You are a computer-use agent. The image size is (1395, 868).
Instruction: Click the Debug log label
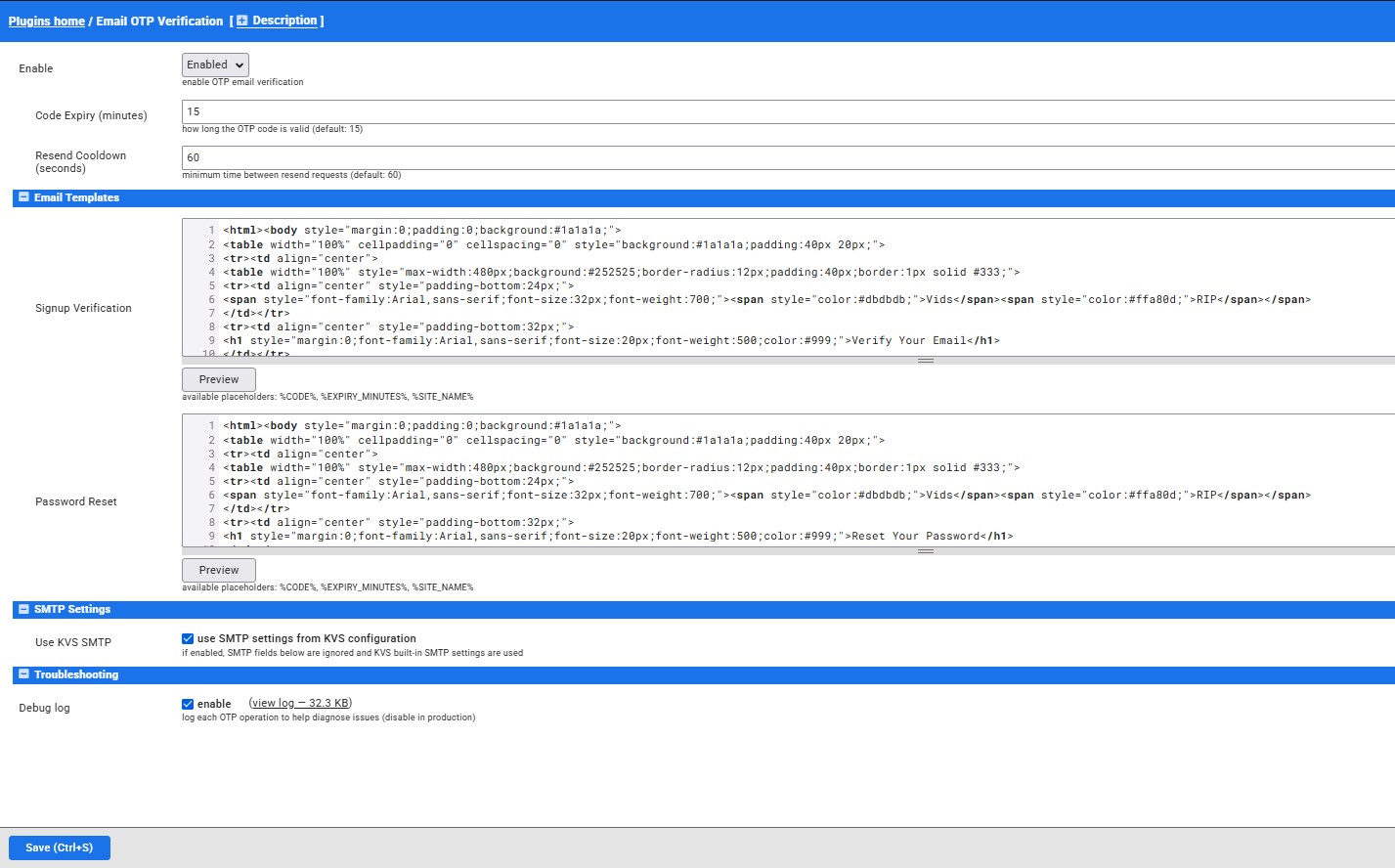point(44,708)
